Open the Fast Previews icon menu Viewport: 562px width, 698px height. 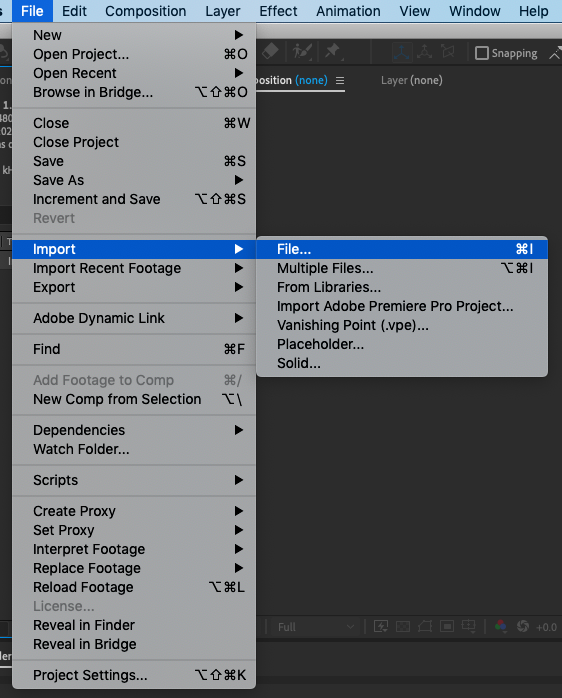(x=381, y=627)
